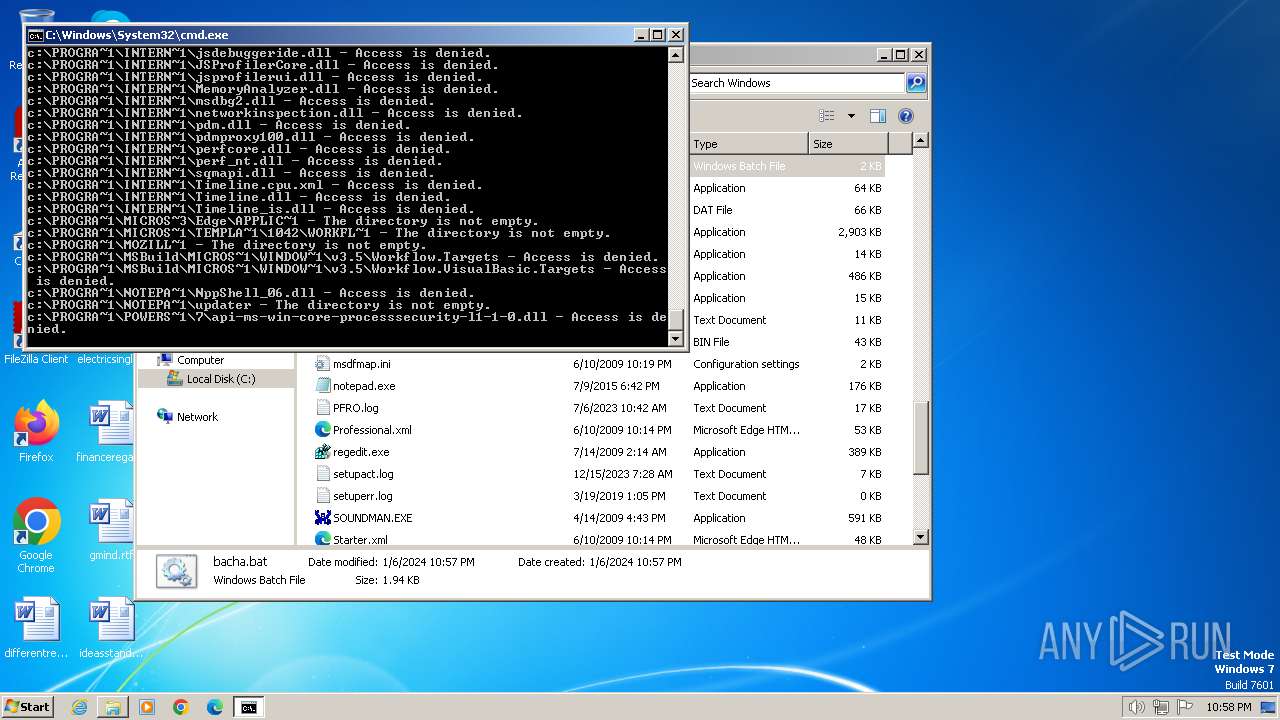Click the Explorer file list scroll up arrow

(x=921, y=140)
